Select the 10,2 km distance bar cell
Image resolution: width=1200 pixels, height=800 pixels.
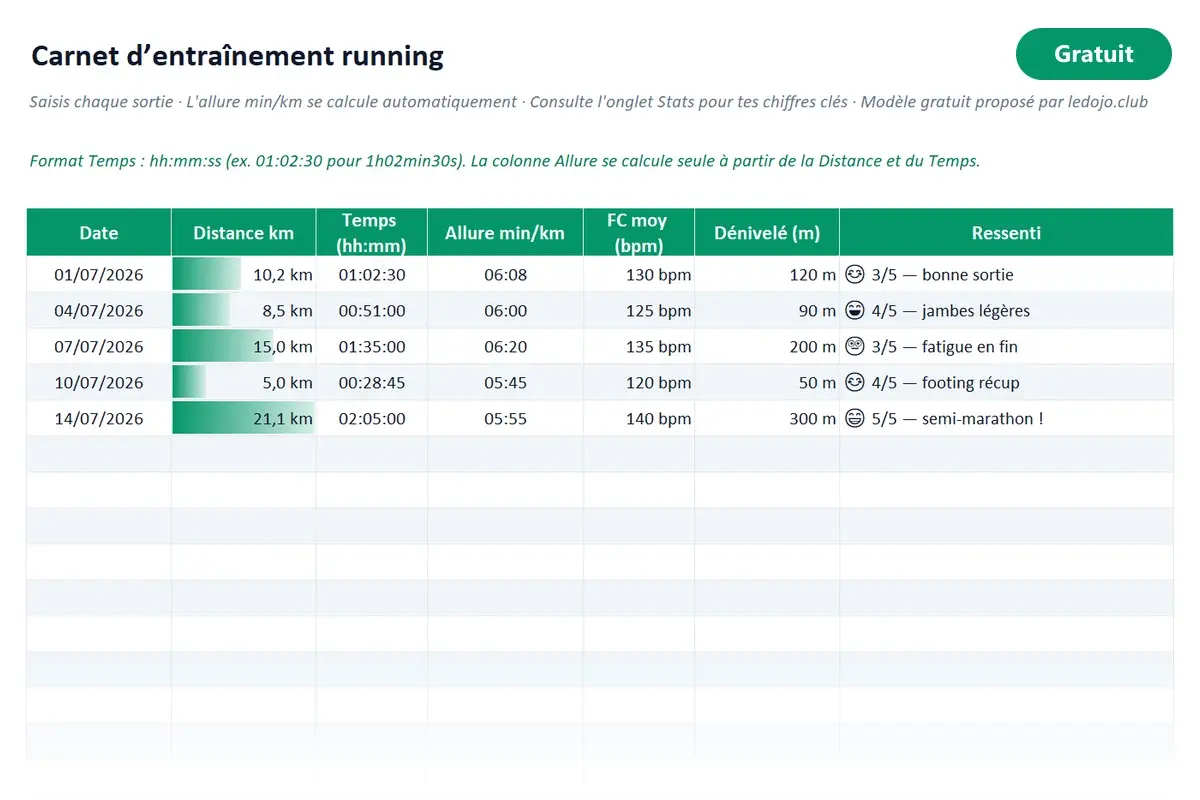tap(244, 275)
